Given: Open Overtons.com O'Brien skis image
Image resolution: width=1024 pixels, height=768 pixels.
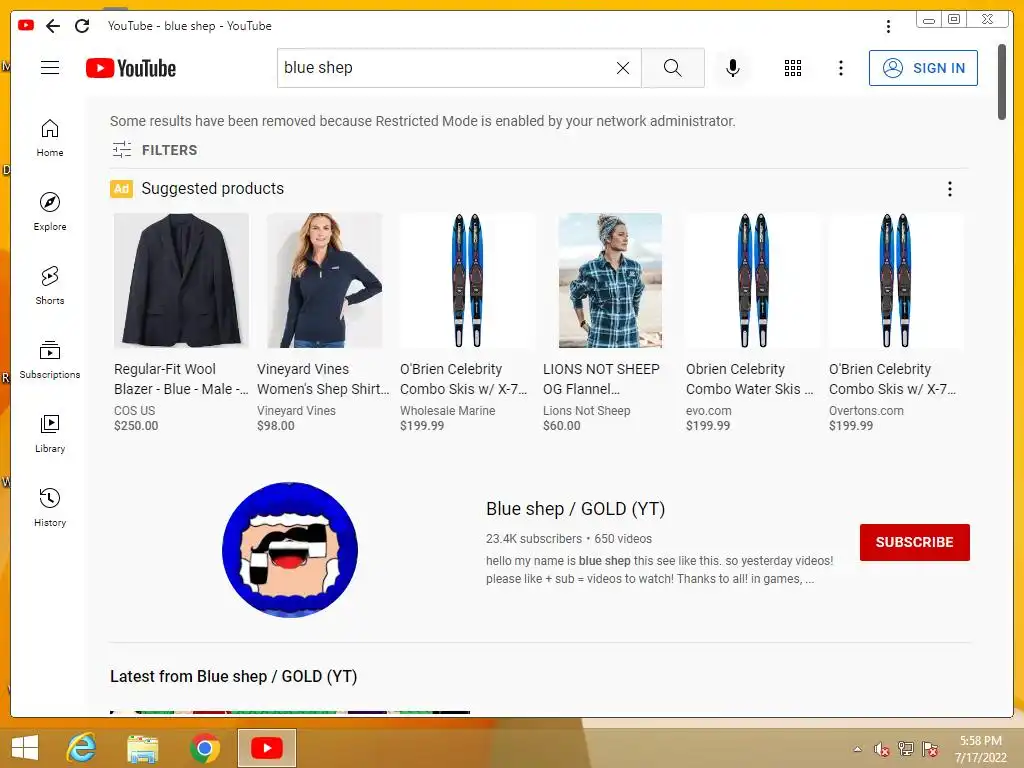Looking at the screenshot, I should click(x=896, y=280).
